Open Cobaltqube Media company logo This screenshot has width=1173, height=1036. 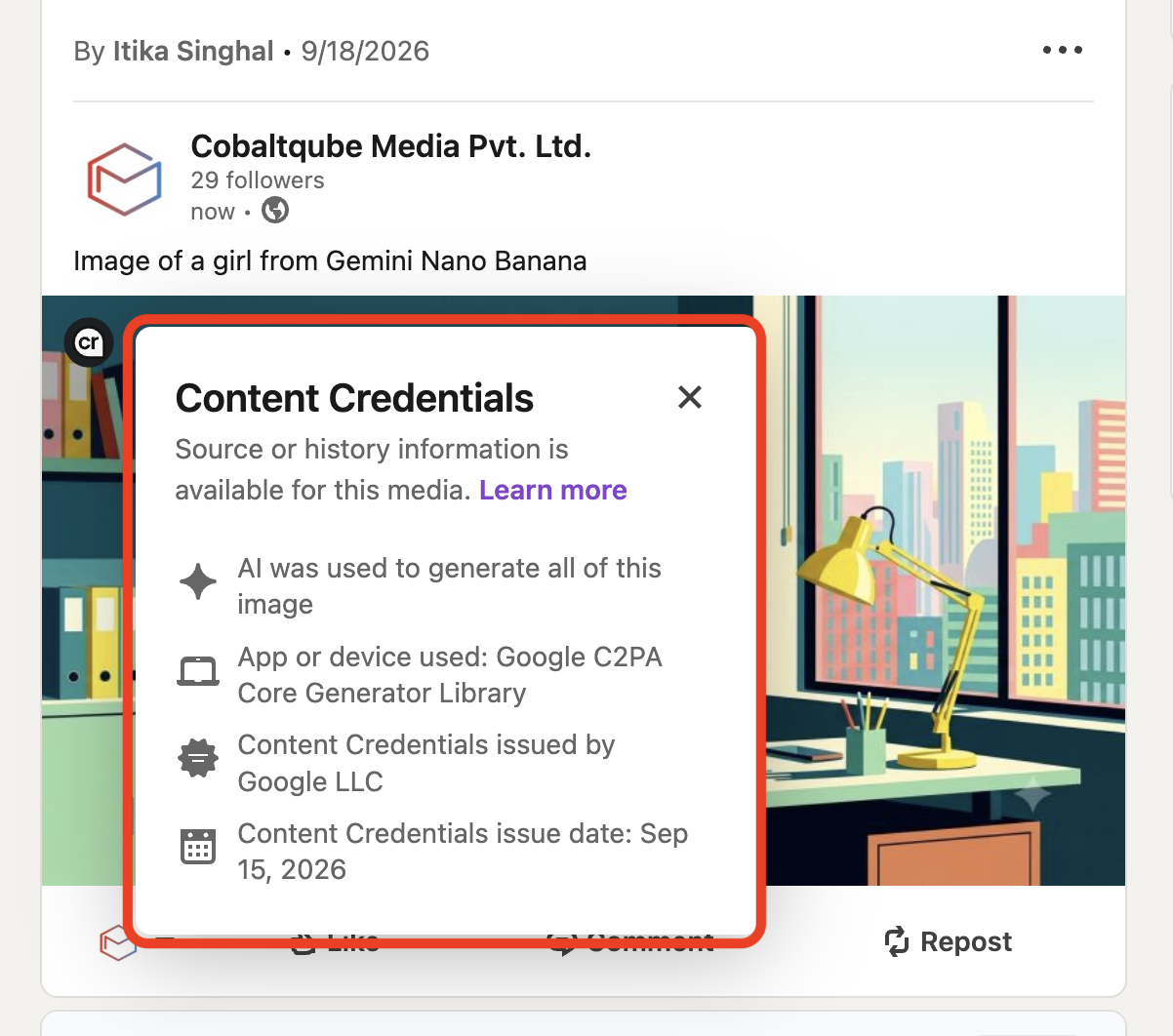124,179
